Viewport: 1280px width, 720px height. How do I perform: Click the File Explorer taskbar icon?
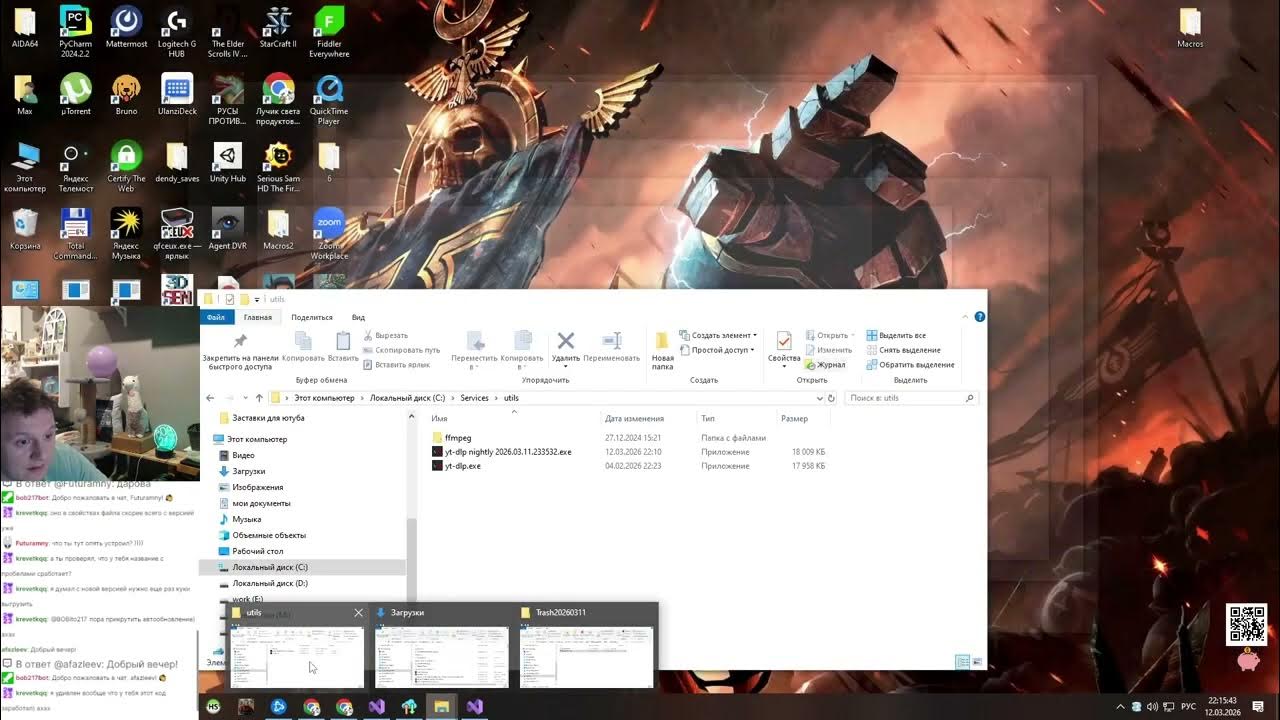coord(441,706)
